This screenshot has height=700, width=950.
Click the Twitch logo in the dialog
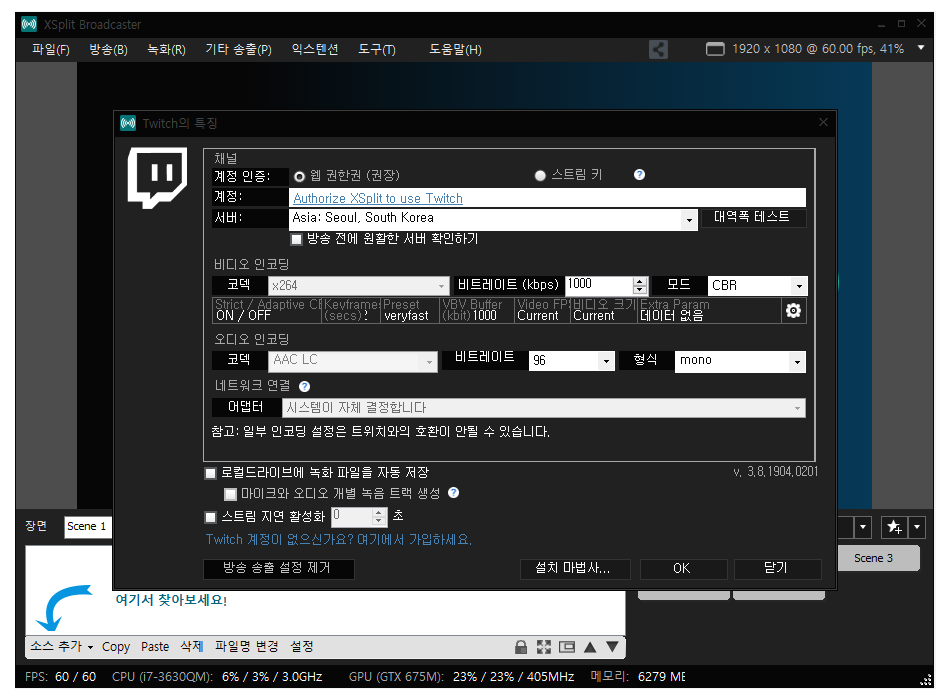[x=157, y=178]
